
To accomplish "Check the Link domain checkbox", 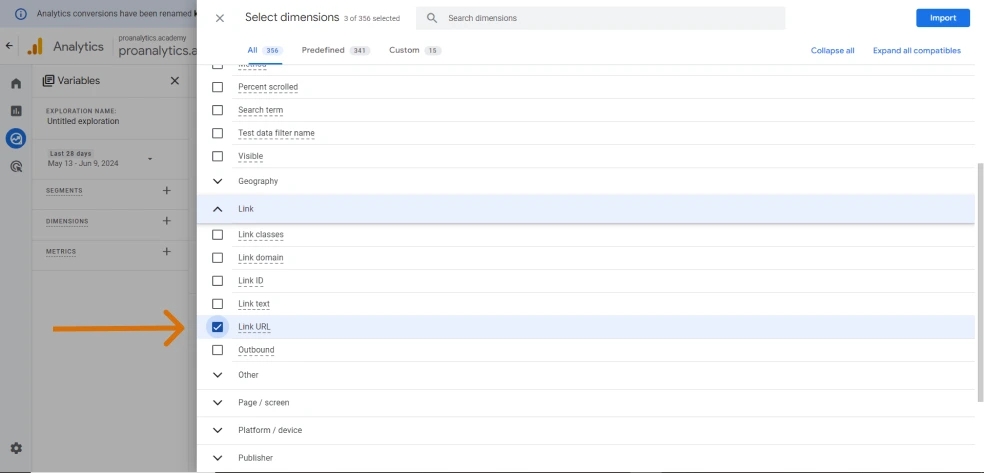I will click(x=217, y=258).
